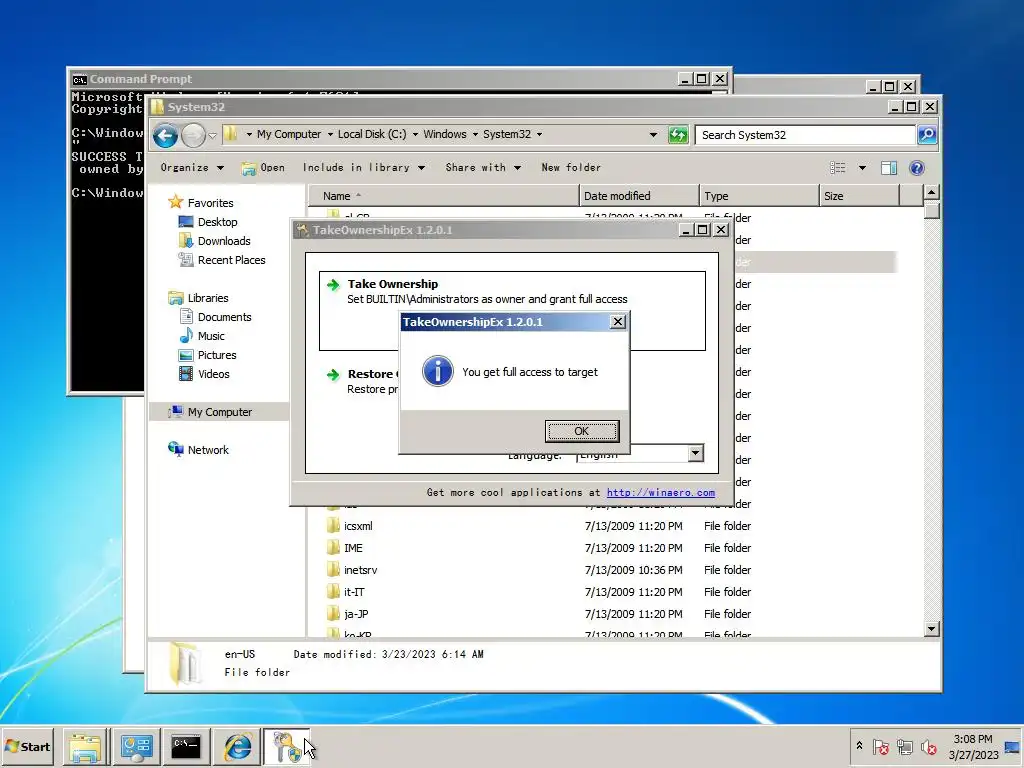Click the taskbar clock showing 3:08 PM

[x=973, y=746]
